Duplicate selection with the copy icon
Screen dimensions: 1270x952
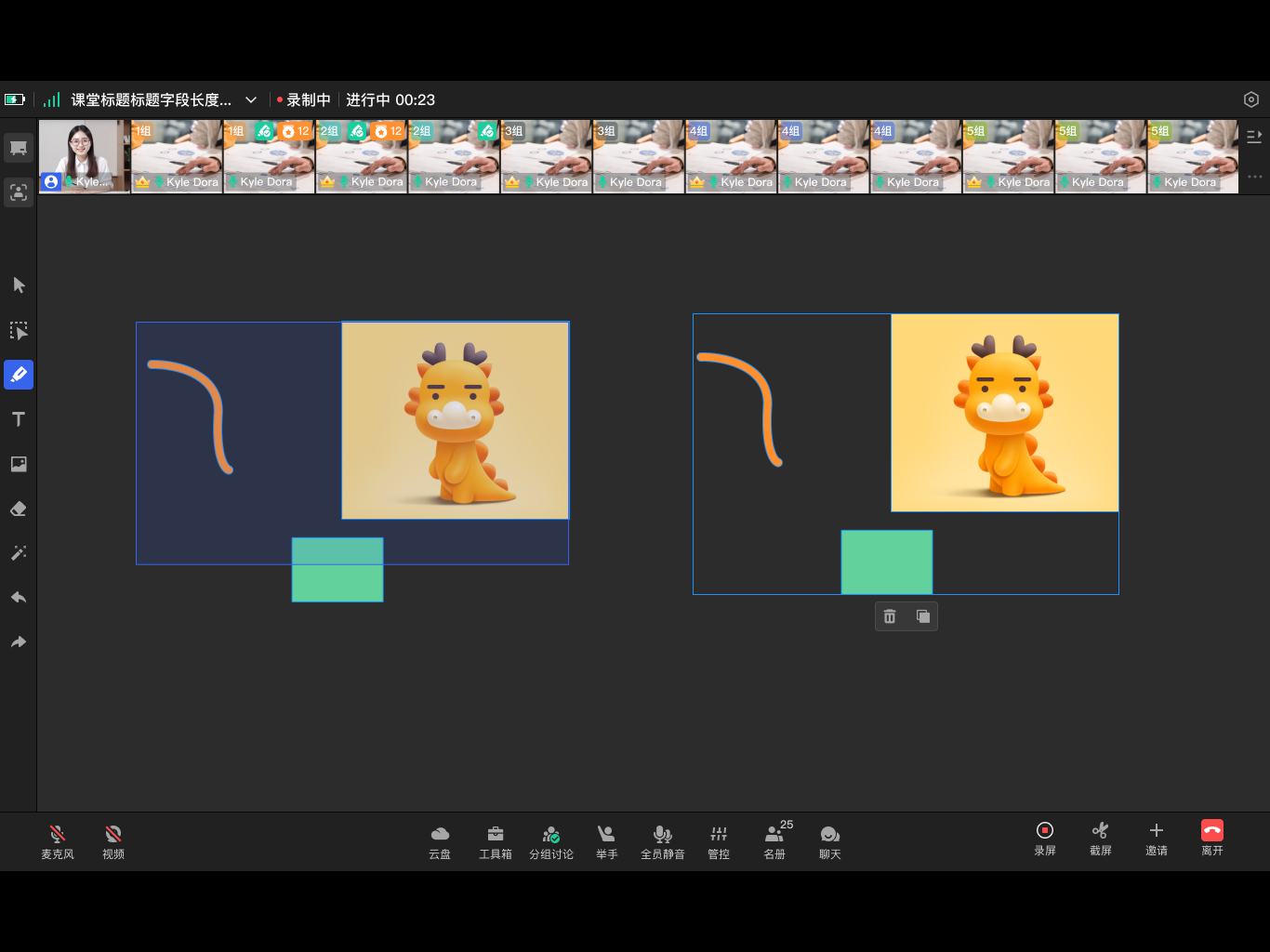point(923,616)
